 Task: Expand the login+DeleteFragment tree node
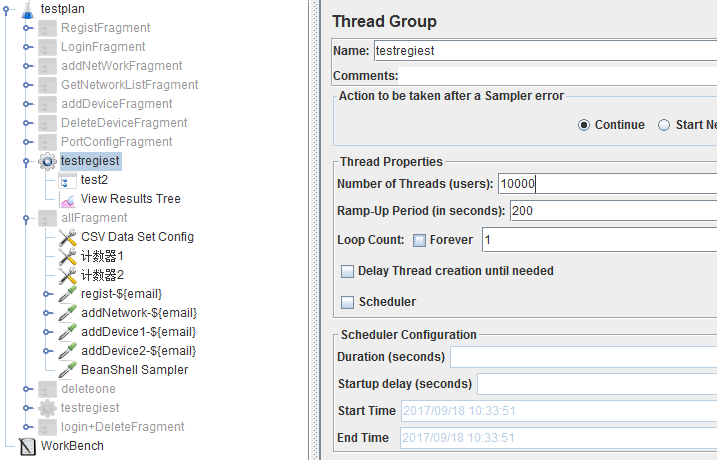[x=27, y=427]
